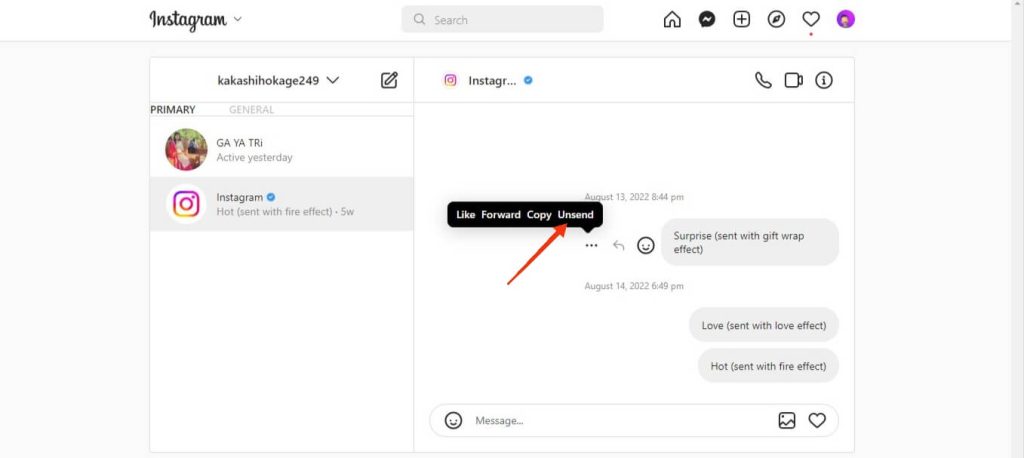Image resolution: width=1024 pixels, height=458 pixels.
Task: Open conversation details info icon
Action: click(824, 80)
